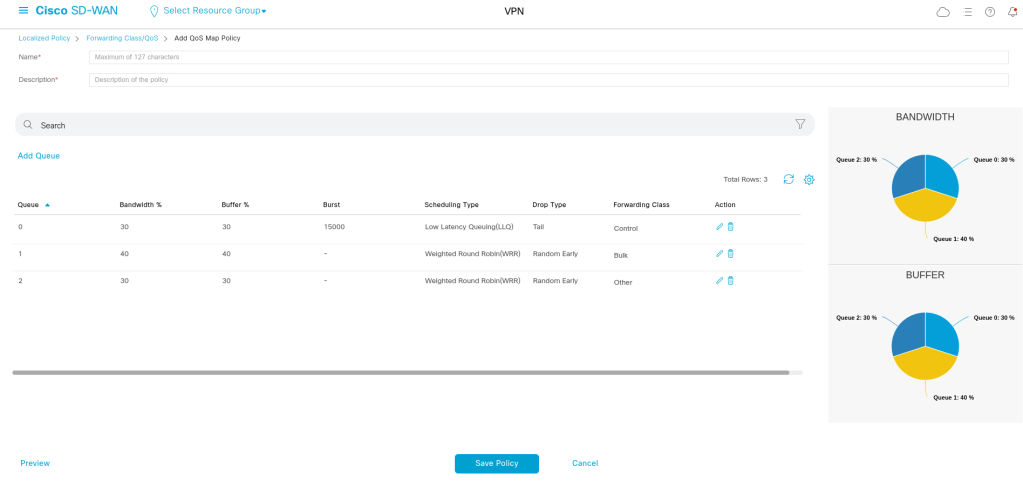The image size is (1023, 494).
Task: Open the task list icon in header
Action: pyautogui.click(x=966, y=12)
